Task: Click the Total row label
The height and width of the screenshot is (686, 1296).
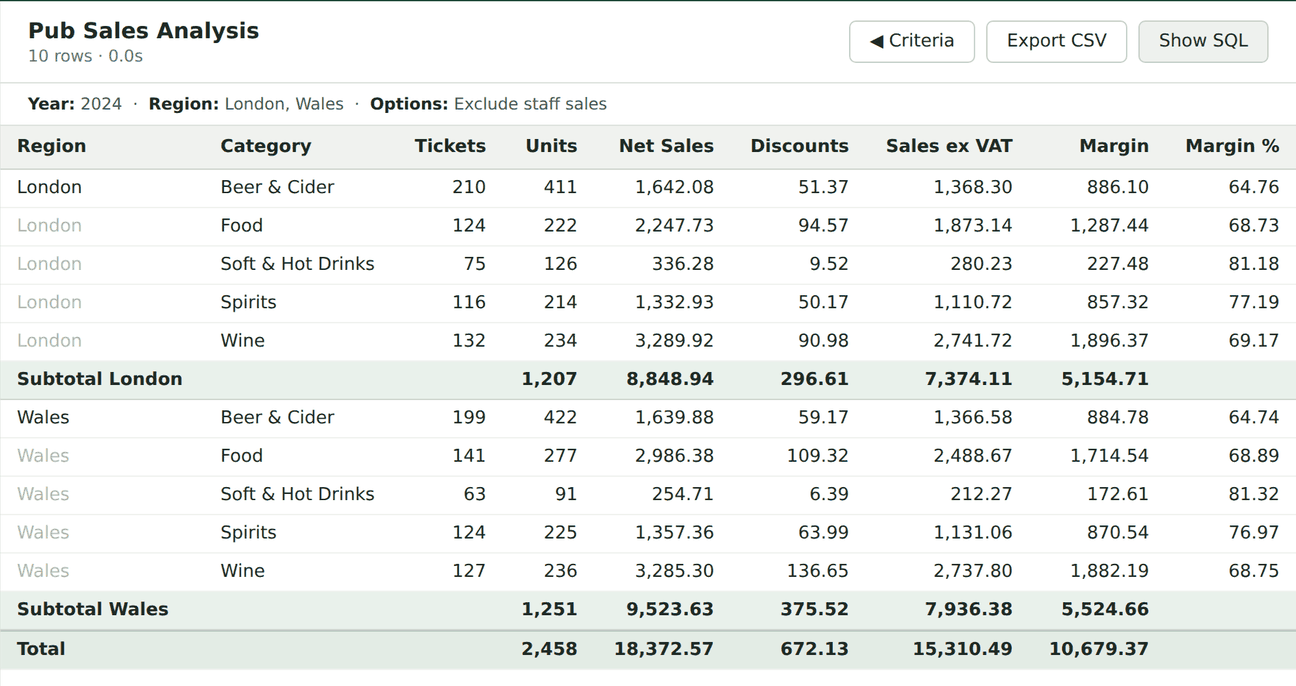Action: (41, 649)
